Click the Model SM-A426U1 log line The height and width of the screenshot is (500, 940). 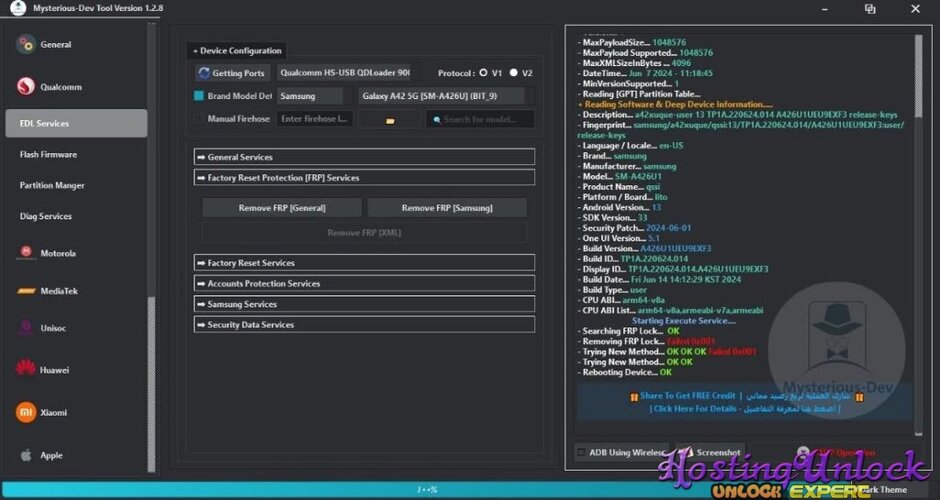click(619, 176)
